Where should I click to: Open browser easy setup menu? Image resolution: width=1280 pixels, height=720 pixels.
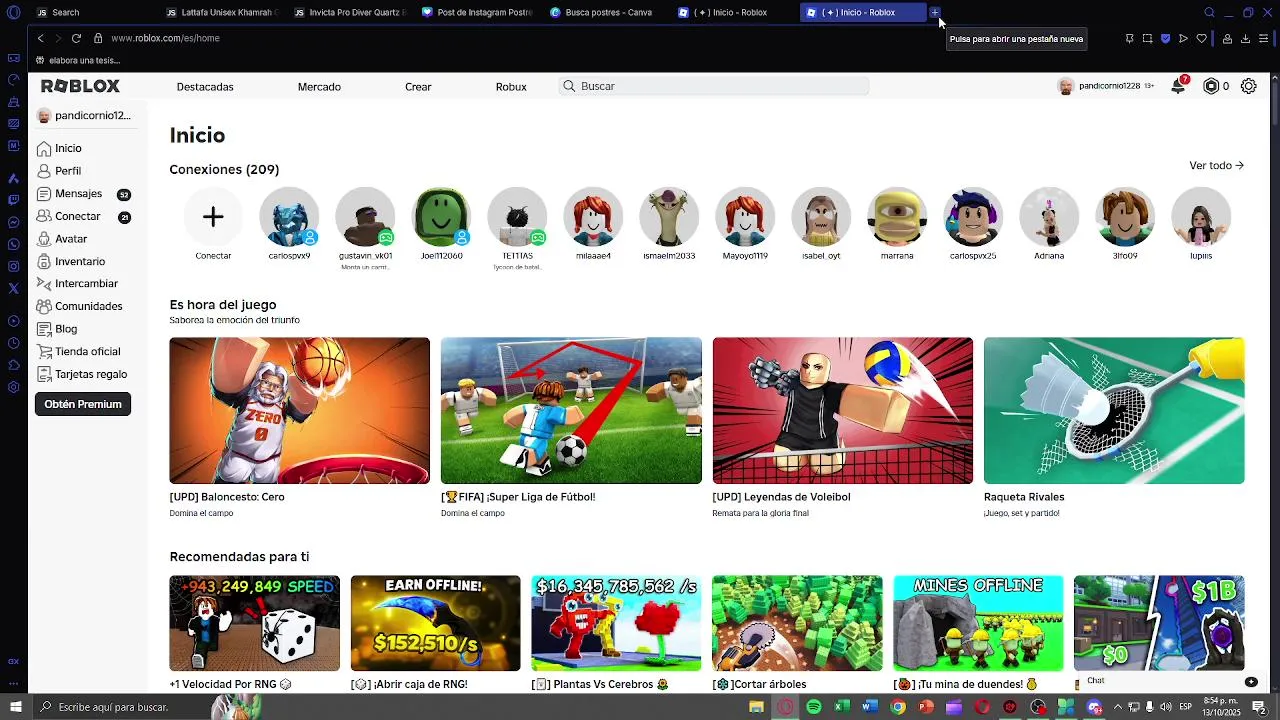(1264, 38)
